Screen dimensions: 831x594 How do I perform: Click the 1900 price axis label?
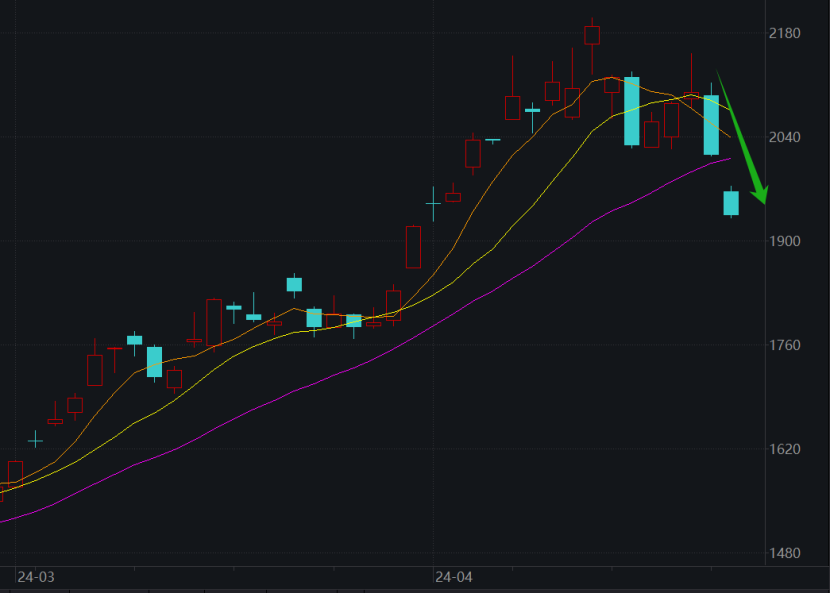point(784,241)
